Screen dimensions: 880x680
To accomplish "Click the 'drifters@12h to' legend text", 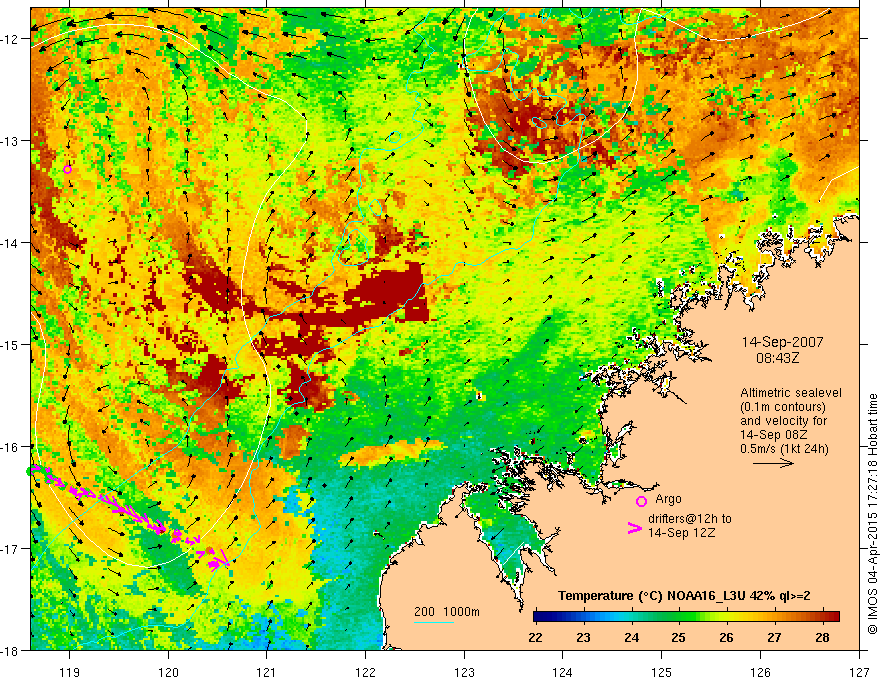I will pos(690,519).
